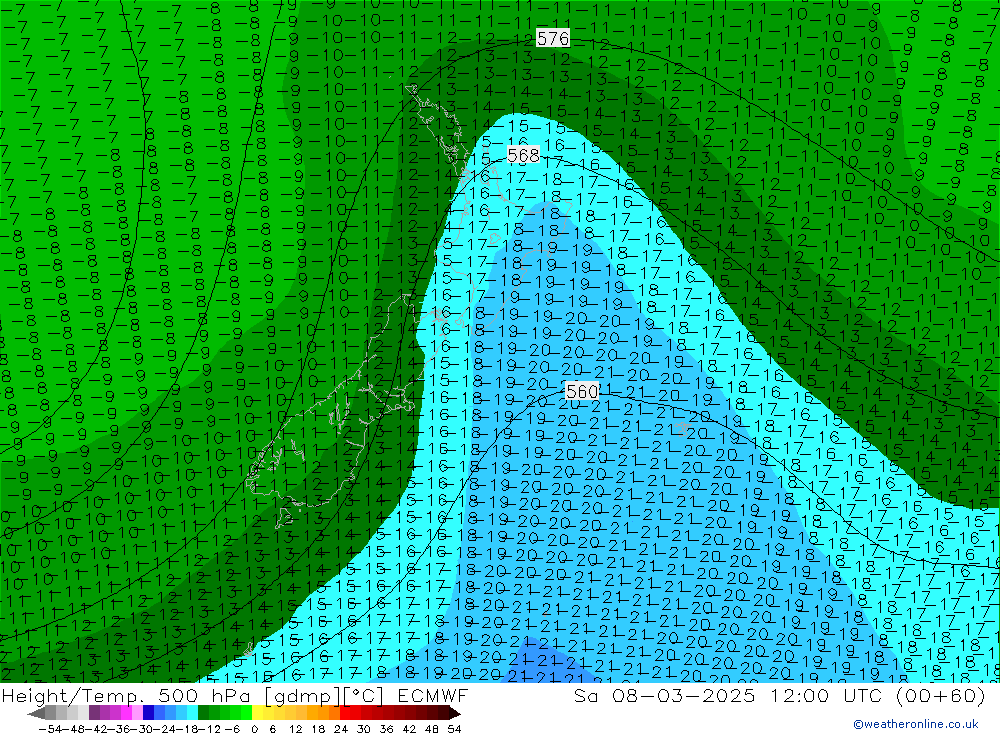Click the -54 legend scale value

tap(50, 728)
